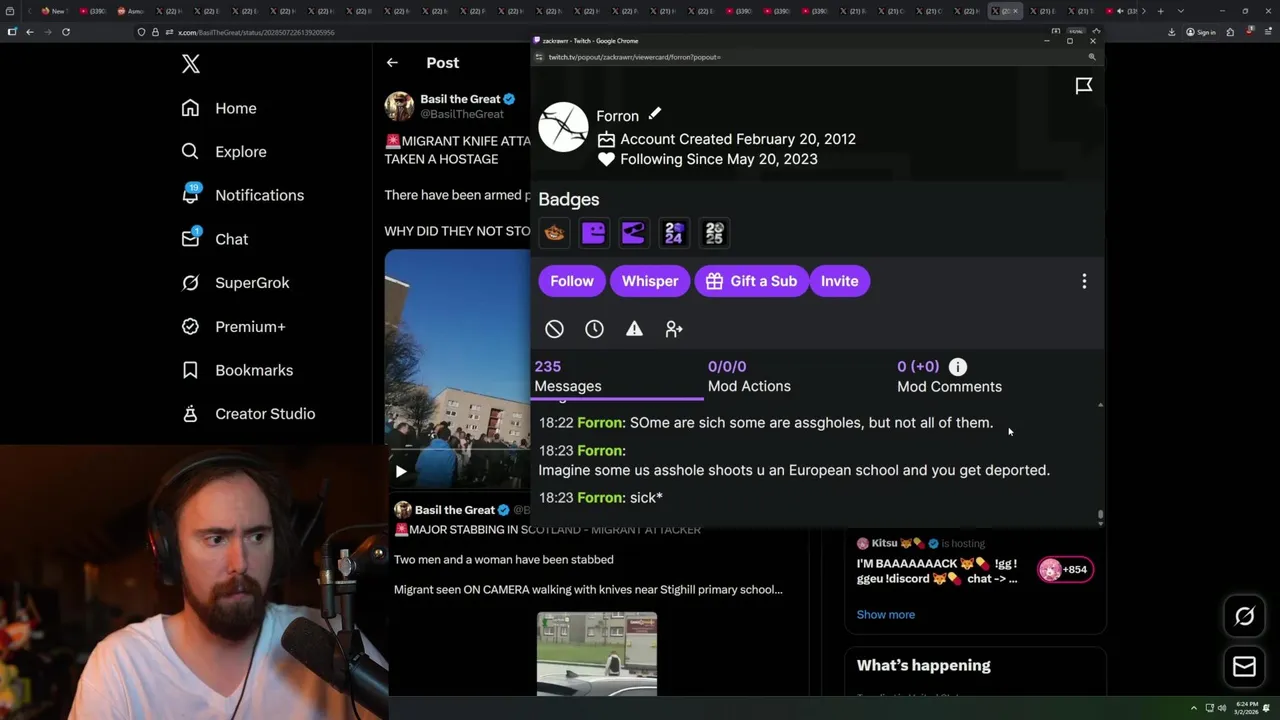Viewport: 1280px width, 720px height.
Task: Select the 235 Messages tab
Action: 618,377
